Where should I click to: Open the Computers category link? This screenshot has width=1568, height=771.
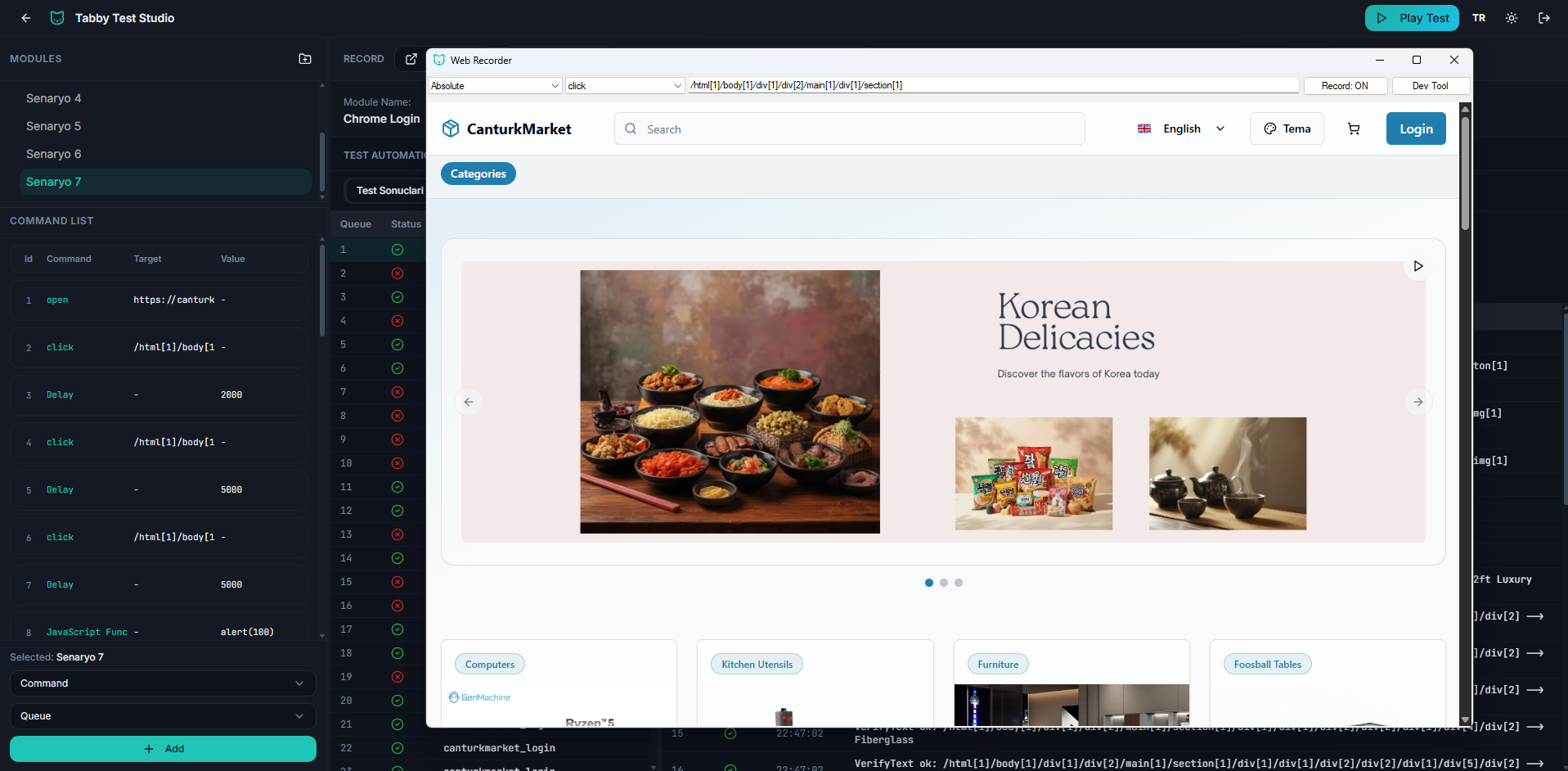pos(490,665)
